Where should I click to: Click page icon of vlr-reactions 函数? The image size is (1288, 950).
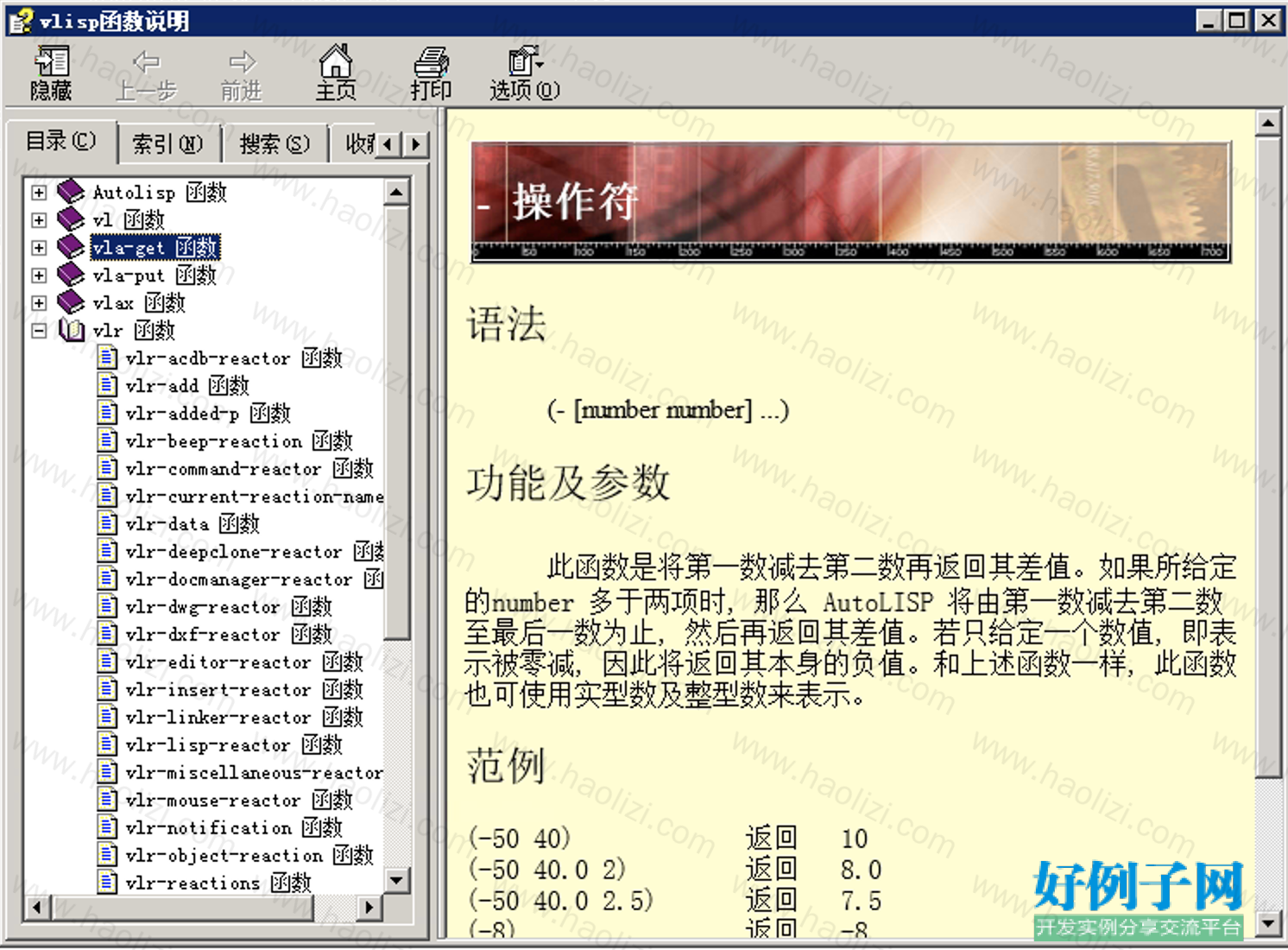click(x=107, y=883)
